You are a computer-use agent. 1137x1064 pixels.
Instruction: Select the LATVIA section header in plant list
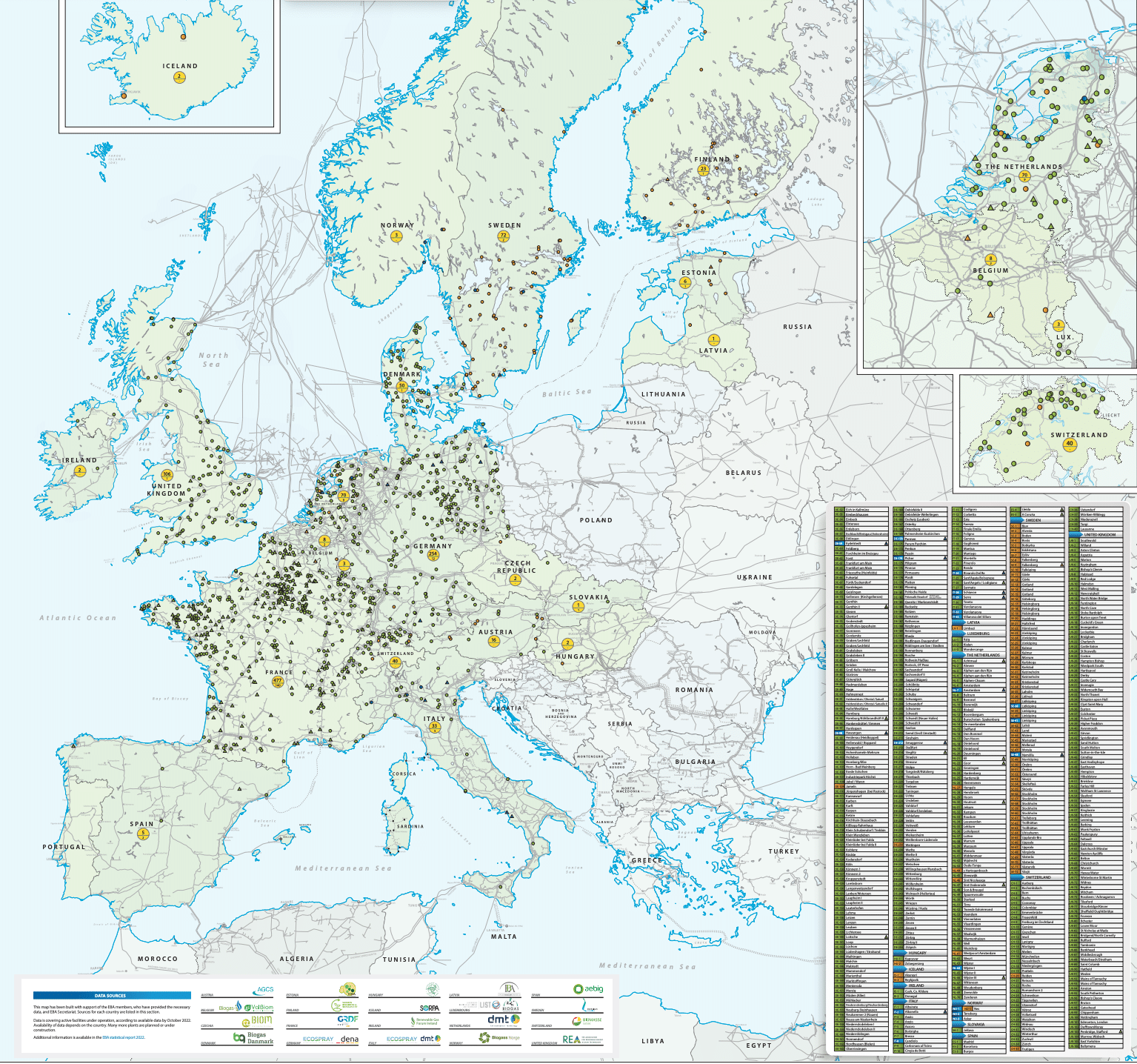click(978, 622)
